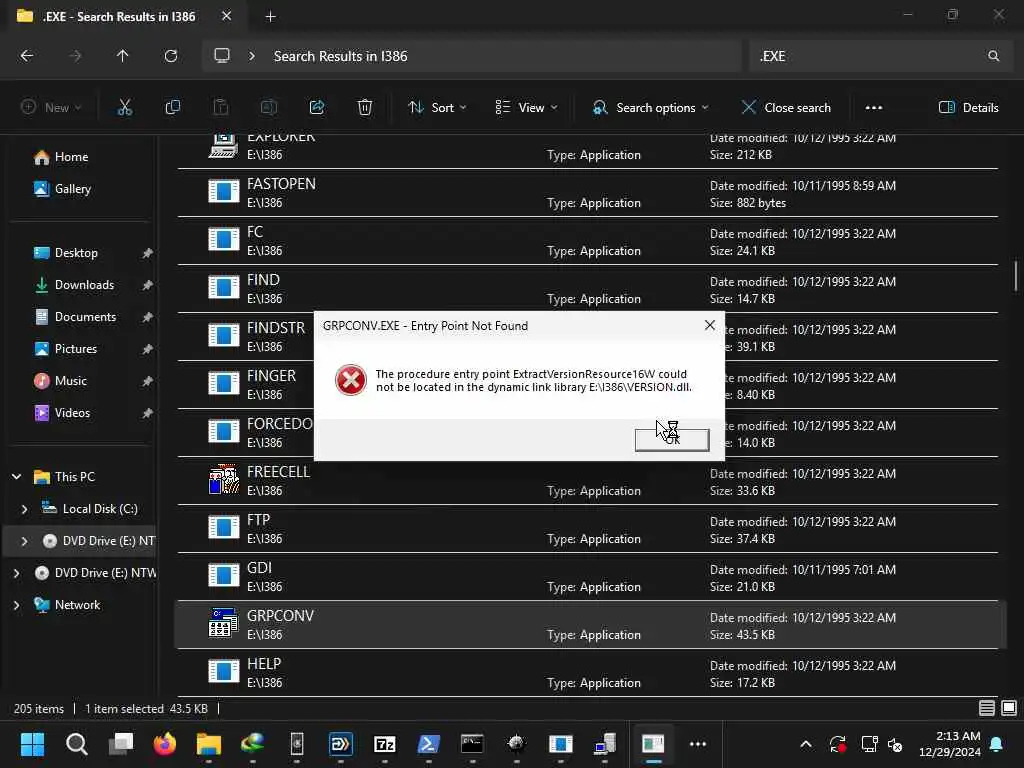
Task: Open a new tab with plus button
Action: pyautogui.click(x=270, y=17)
